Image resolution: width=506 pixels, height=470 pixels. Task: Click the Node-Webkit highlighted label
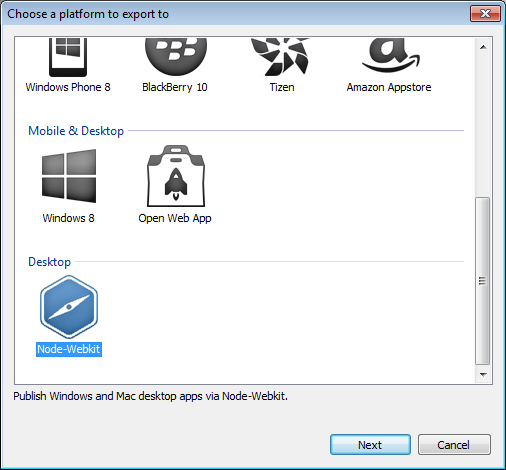(x=69, y=349)
